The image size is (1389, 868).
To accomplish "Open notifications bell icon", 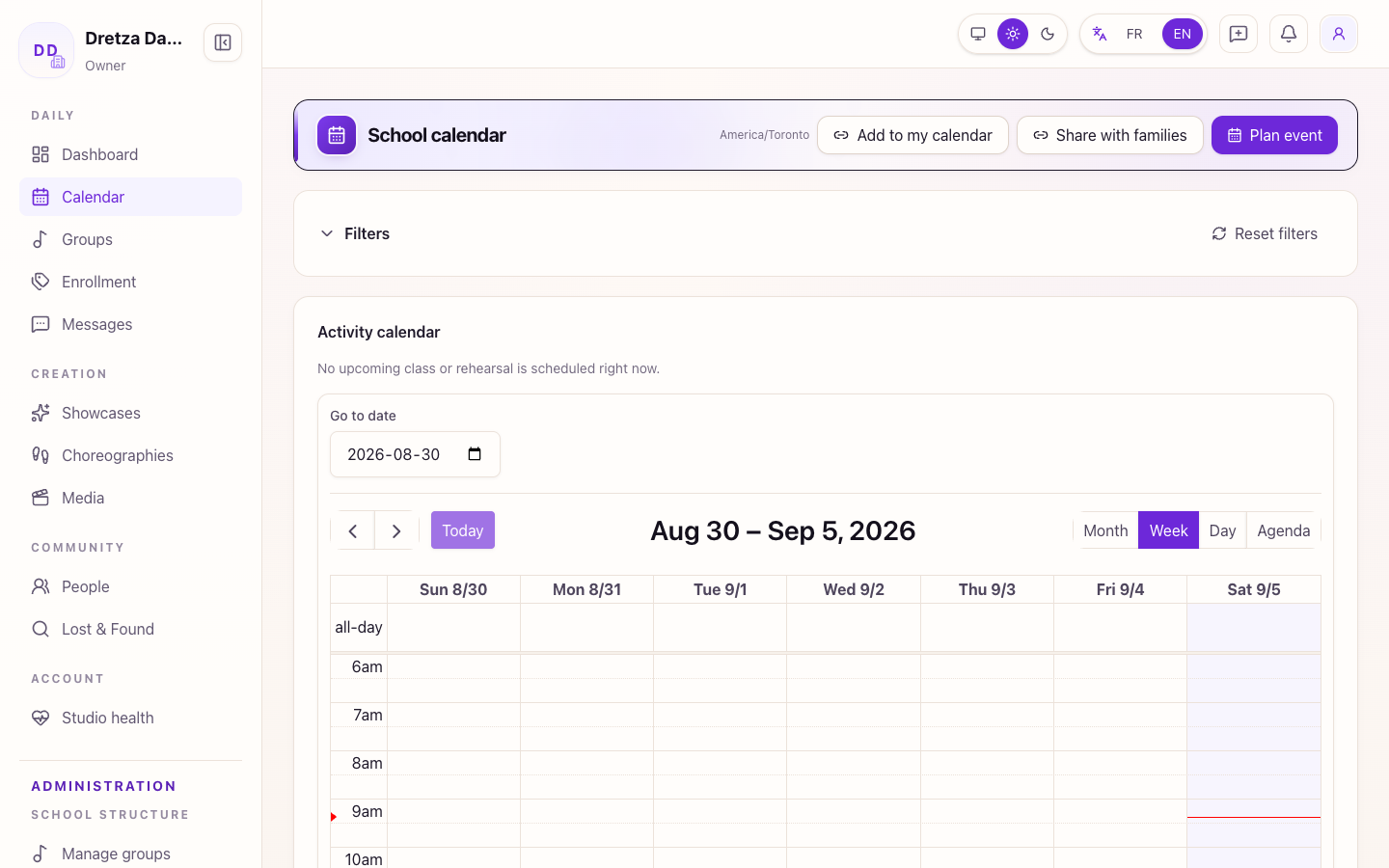I will coord(1289,34).
